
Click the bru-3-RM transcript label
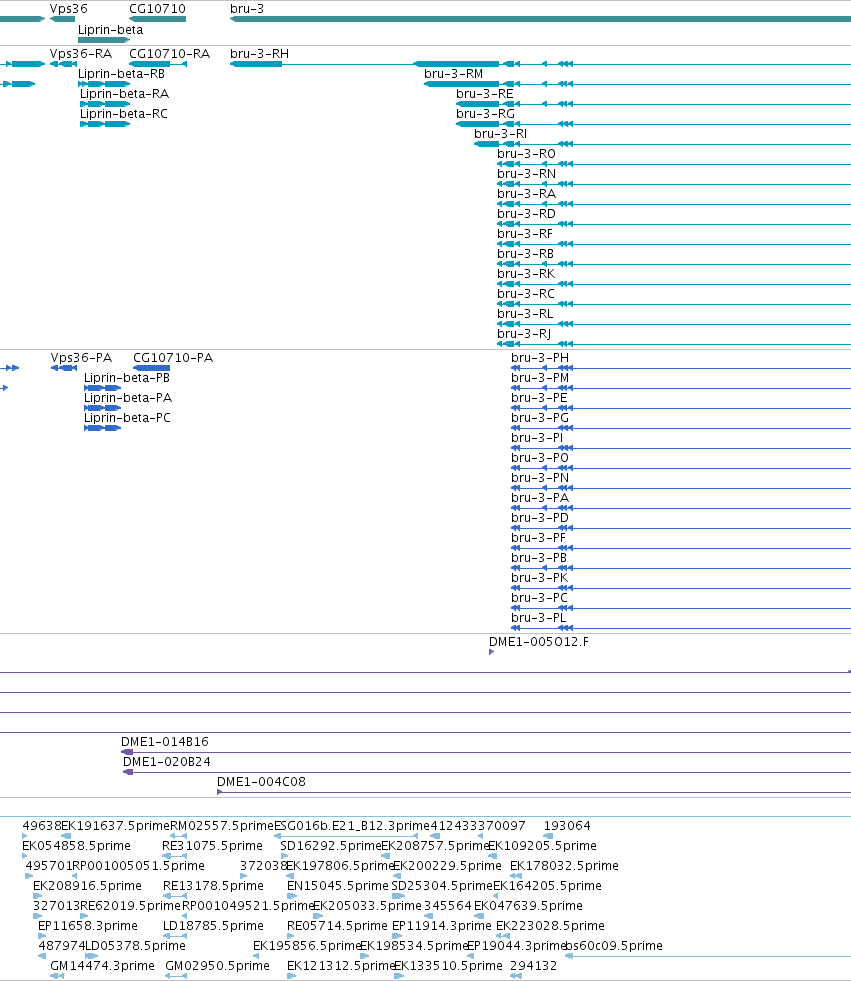[454, 74]
